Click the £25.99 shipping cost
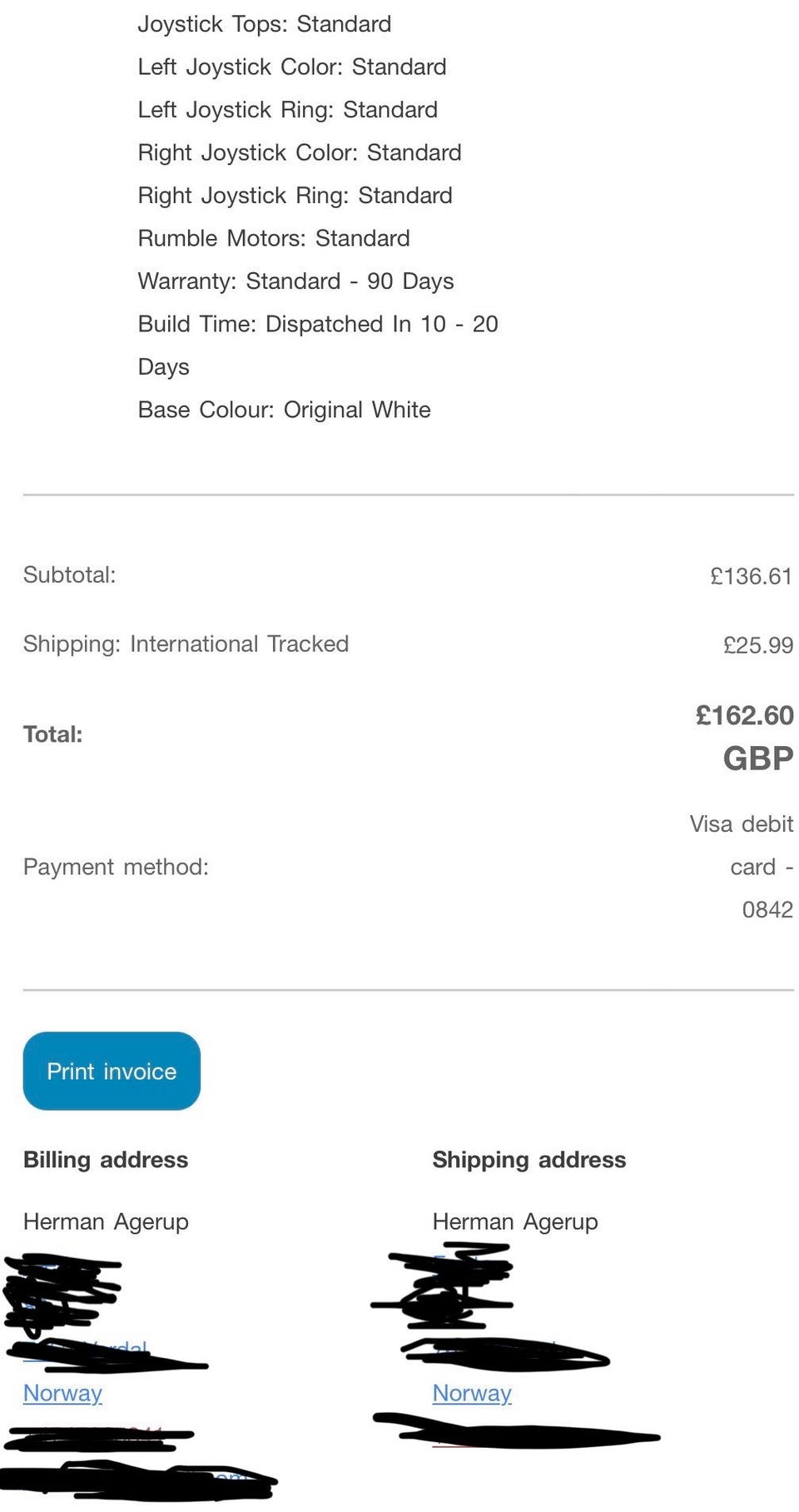The width and height of the screenshot is (799, 1512). (x=757, y=644)
